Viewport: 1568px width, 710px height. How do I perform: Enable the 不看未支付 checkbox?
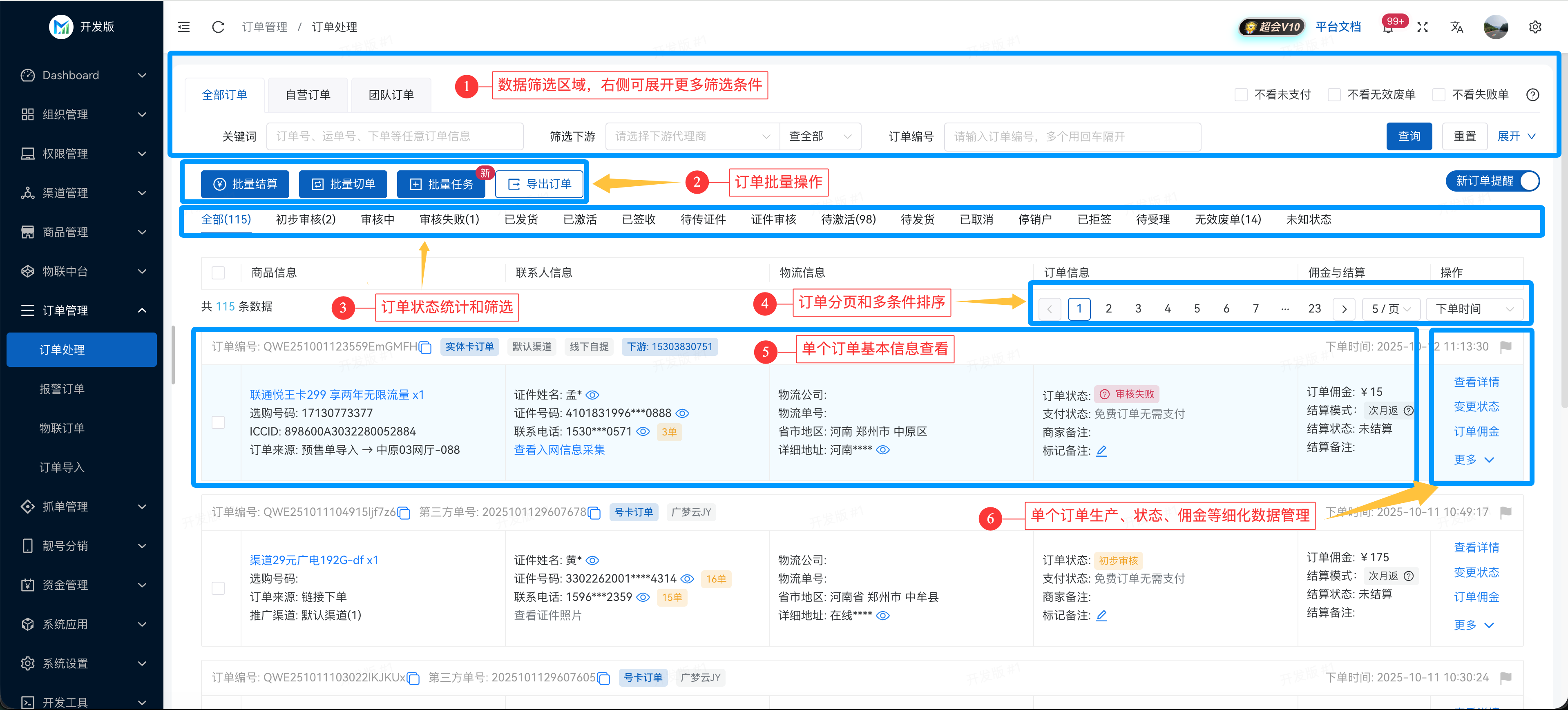tap(1241, 94)
